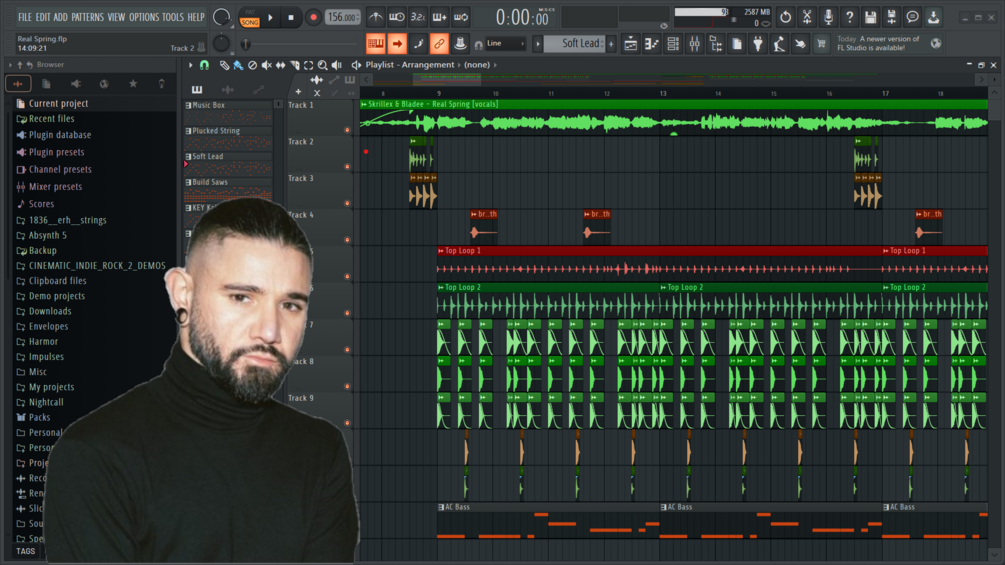The width and height of the screenshot is (1005, 565).
Task: Toggle the recording countdown icon
Action: click(418, 17)
